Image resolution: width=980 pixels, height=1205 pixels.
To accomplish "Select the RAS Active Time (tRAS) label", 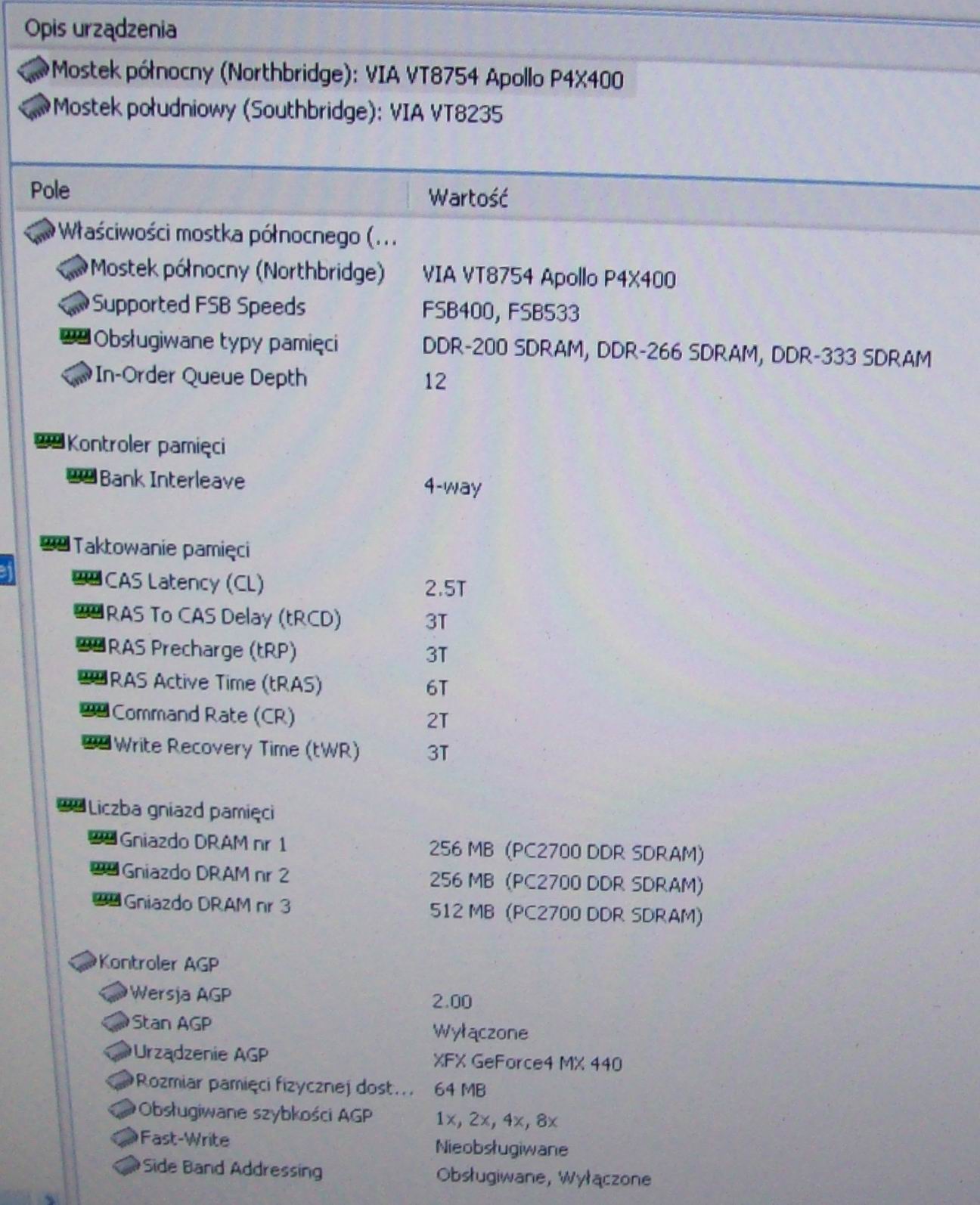I will (216, 683).
